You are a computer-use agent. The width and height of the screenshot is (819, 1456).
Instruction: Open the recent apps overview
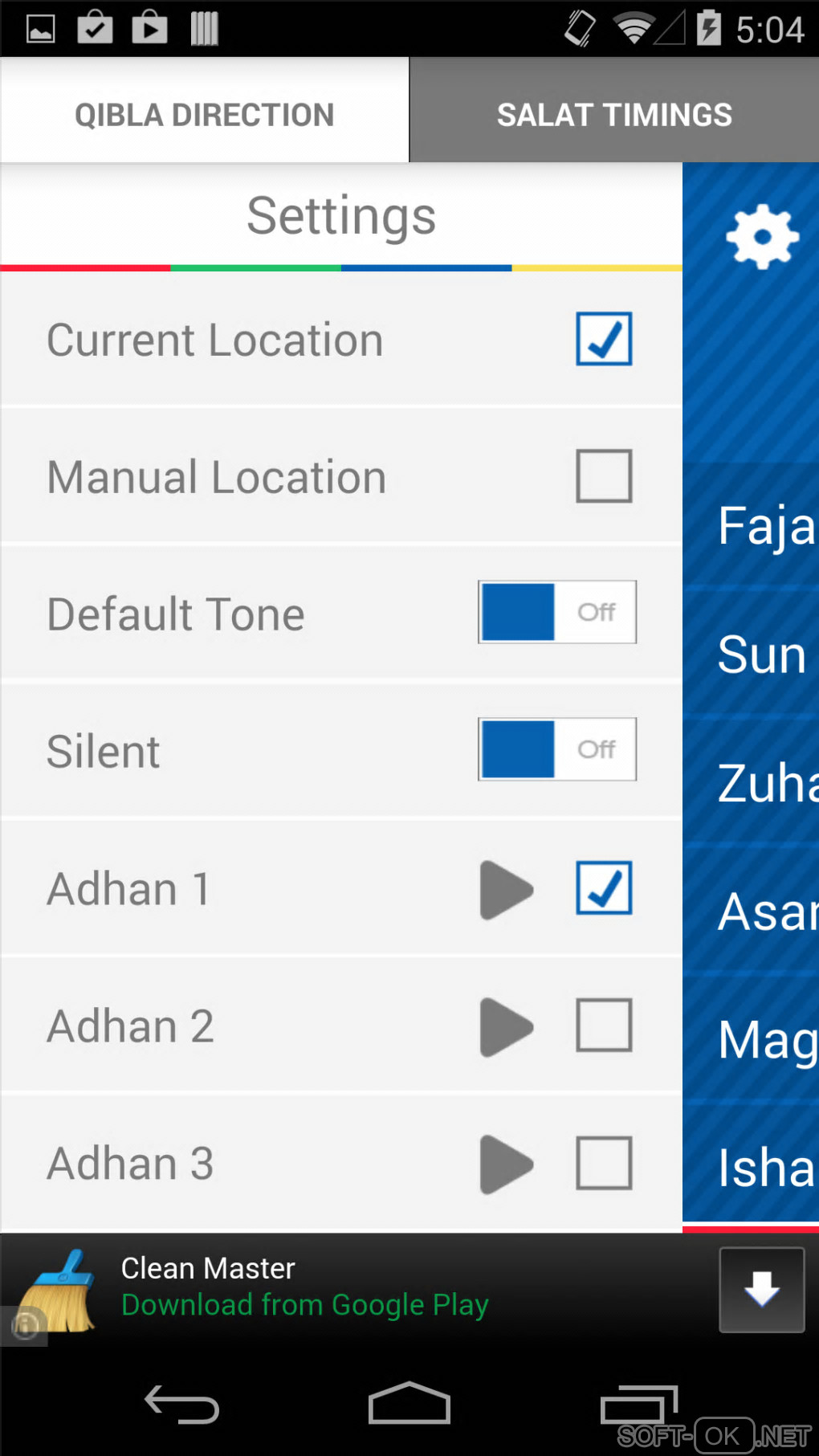[x=639, y=1405]
